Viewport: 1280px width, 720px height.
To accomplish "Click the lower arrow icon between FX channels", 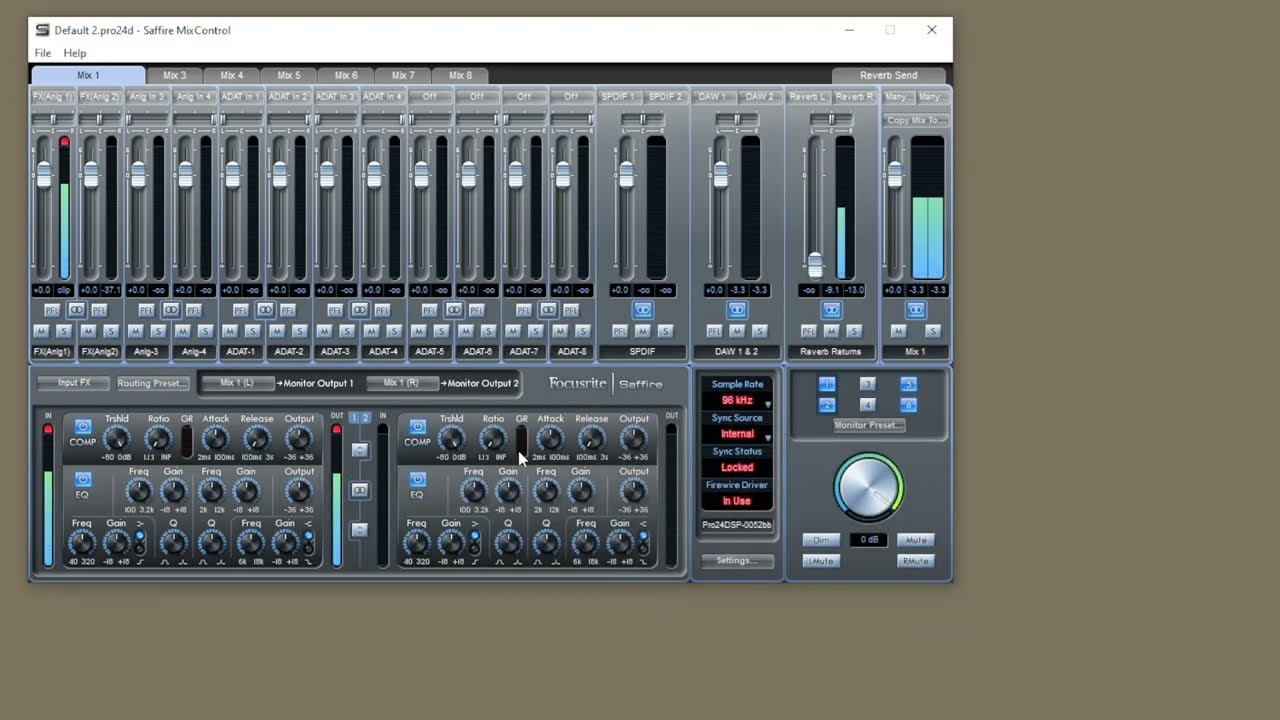I will coord(360,530).
